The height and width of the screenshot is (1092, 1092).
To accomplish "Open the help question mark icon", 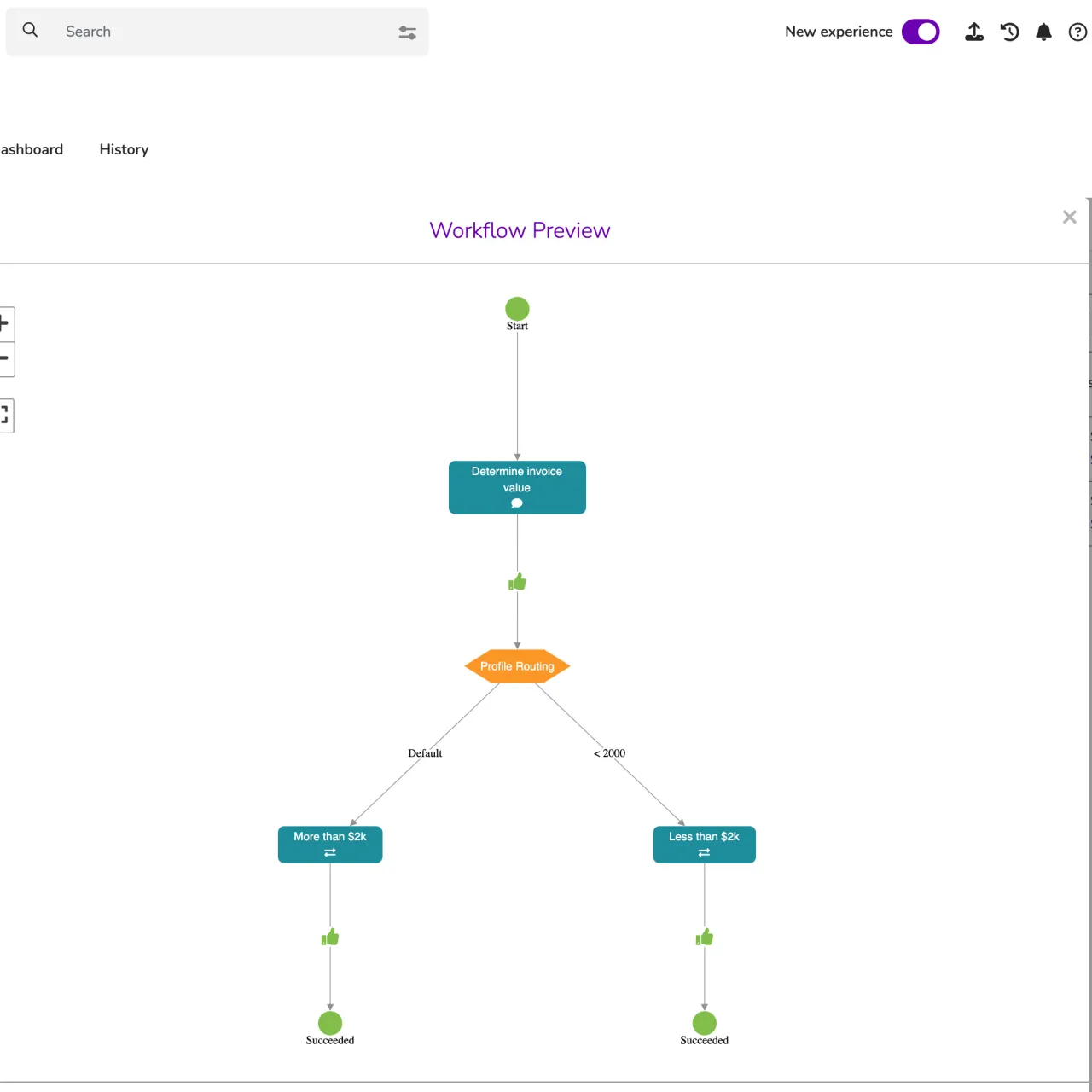I will coord(1078,32).
